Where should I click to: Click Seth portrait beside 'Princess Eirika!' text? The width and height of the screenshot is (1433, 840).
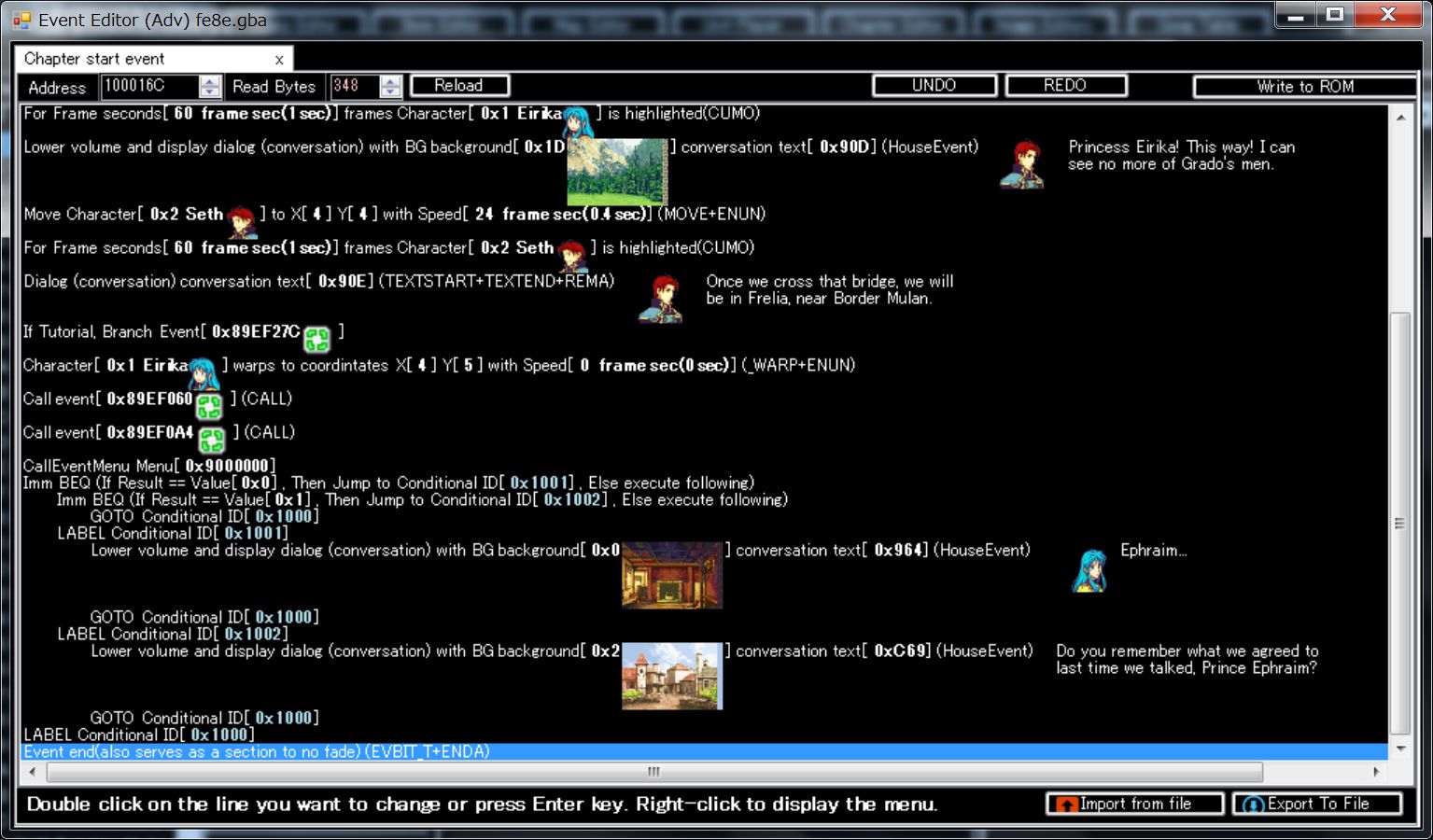1021,164
